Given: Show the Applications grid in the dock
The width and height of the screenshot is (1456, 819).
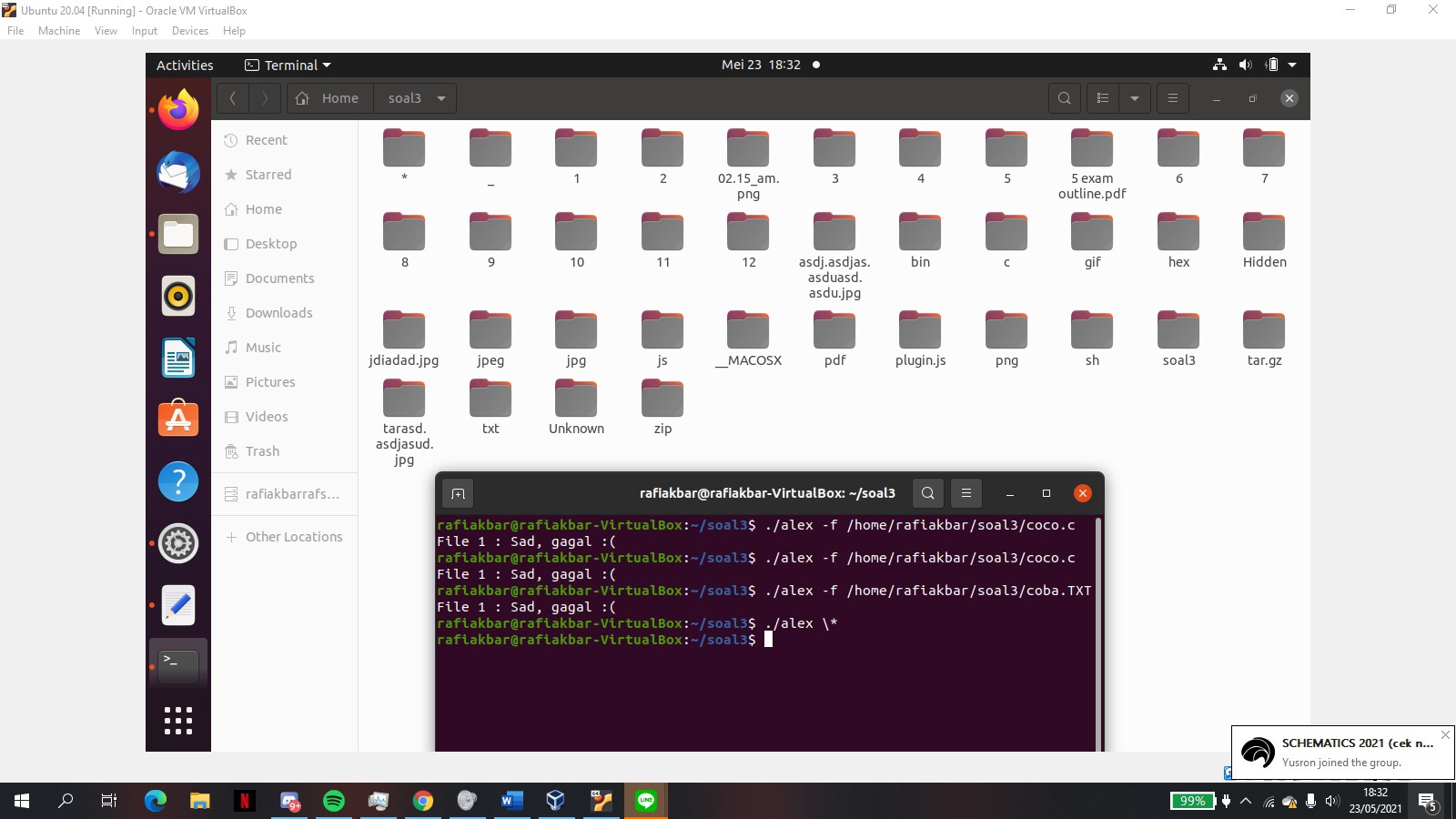Looking at the screenshot, I should [x=178, y=720].
